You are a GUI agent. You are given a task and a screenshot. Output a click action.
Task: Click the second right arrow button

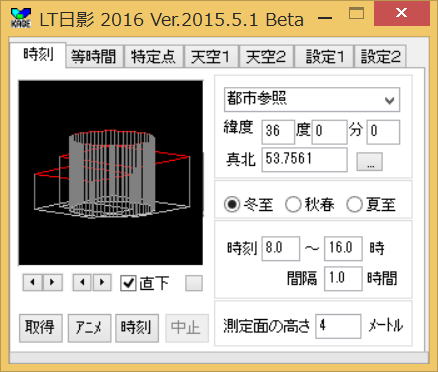(102, 282)
